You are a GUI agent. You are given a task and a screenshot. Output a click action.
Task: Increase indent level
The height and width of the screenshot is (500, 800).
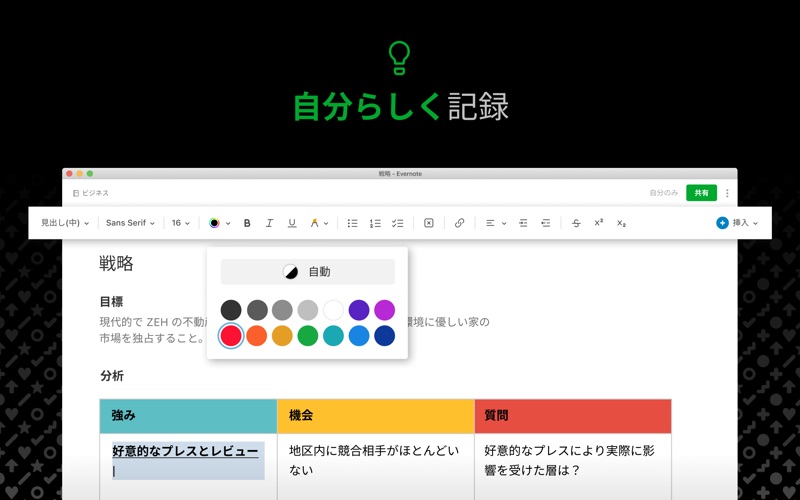click(x=523, y=223)
